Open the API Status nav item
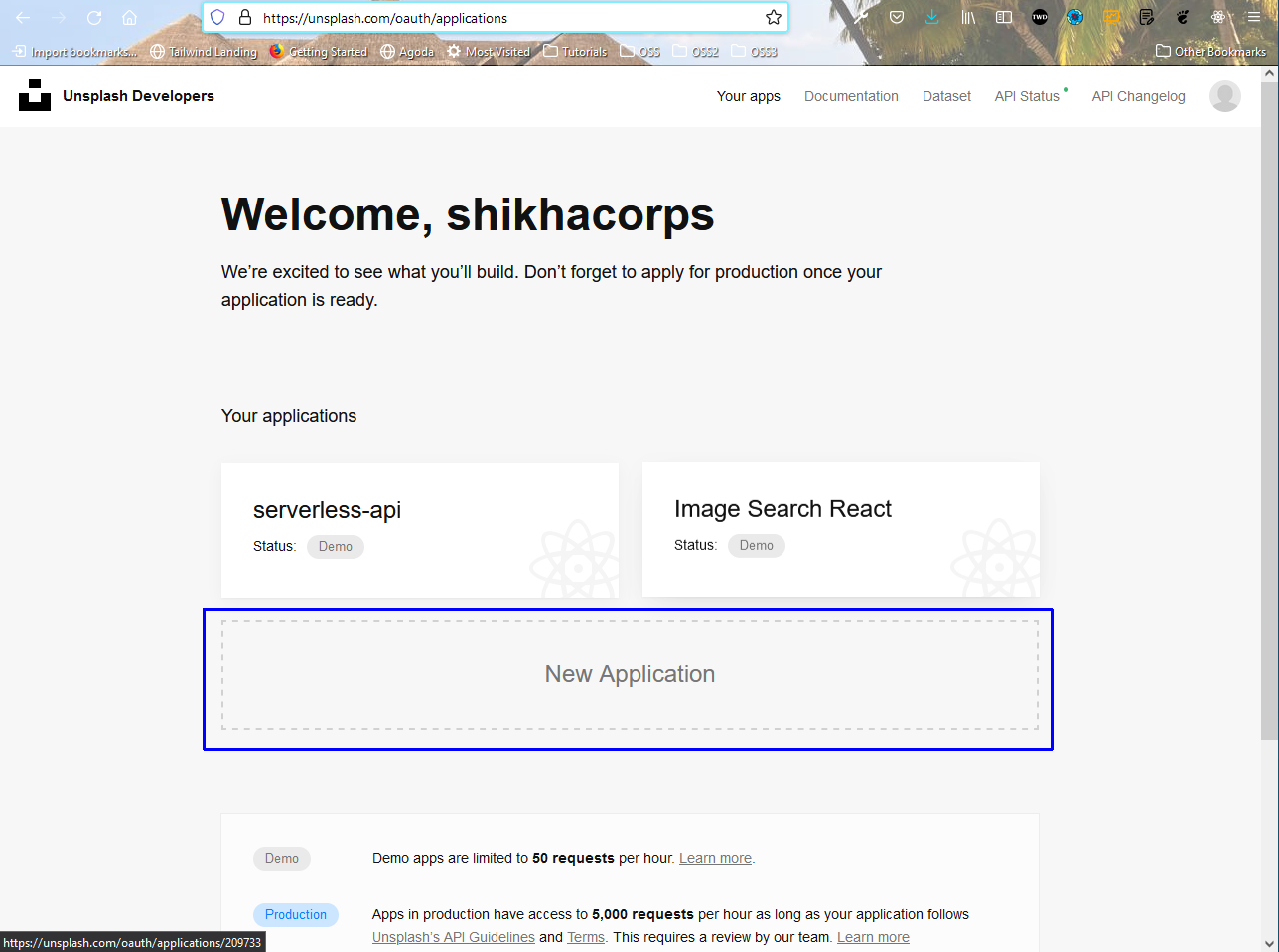The height and width of the screenshot is (952, 1279). [x=1028, y=96]
